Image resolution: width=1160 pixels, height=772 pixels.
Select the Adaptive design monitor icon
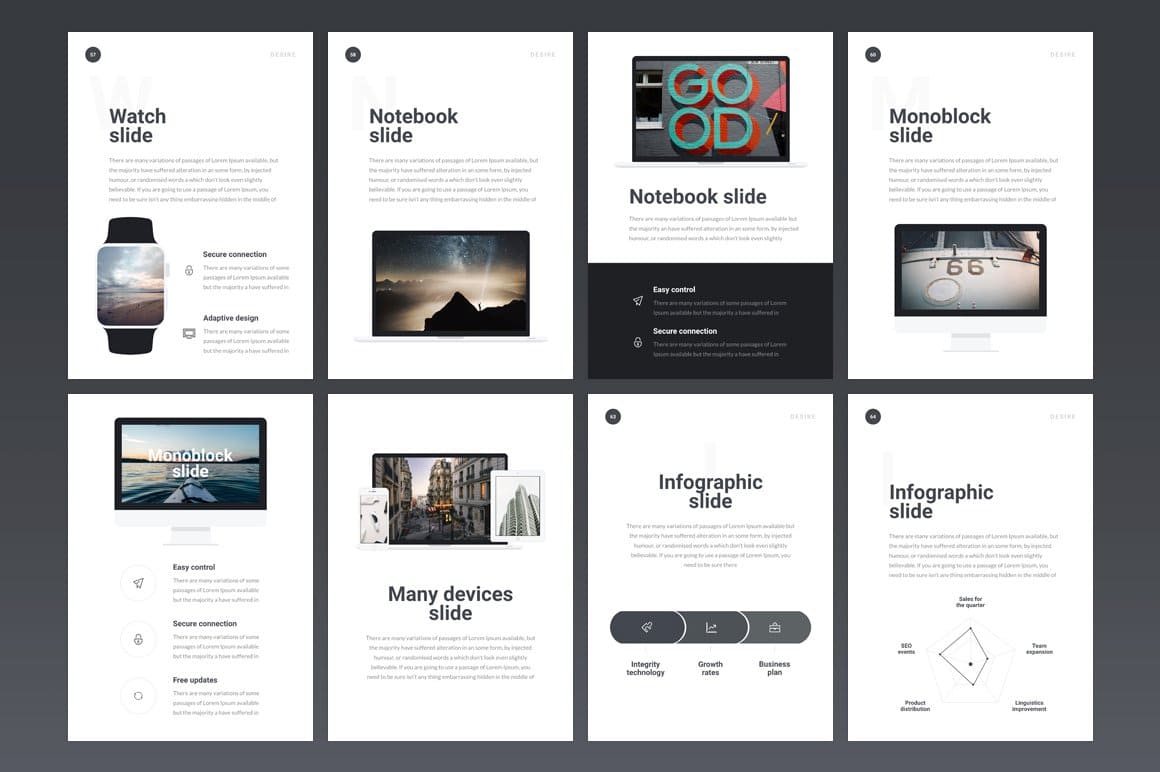point(188,333)
